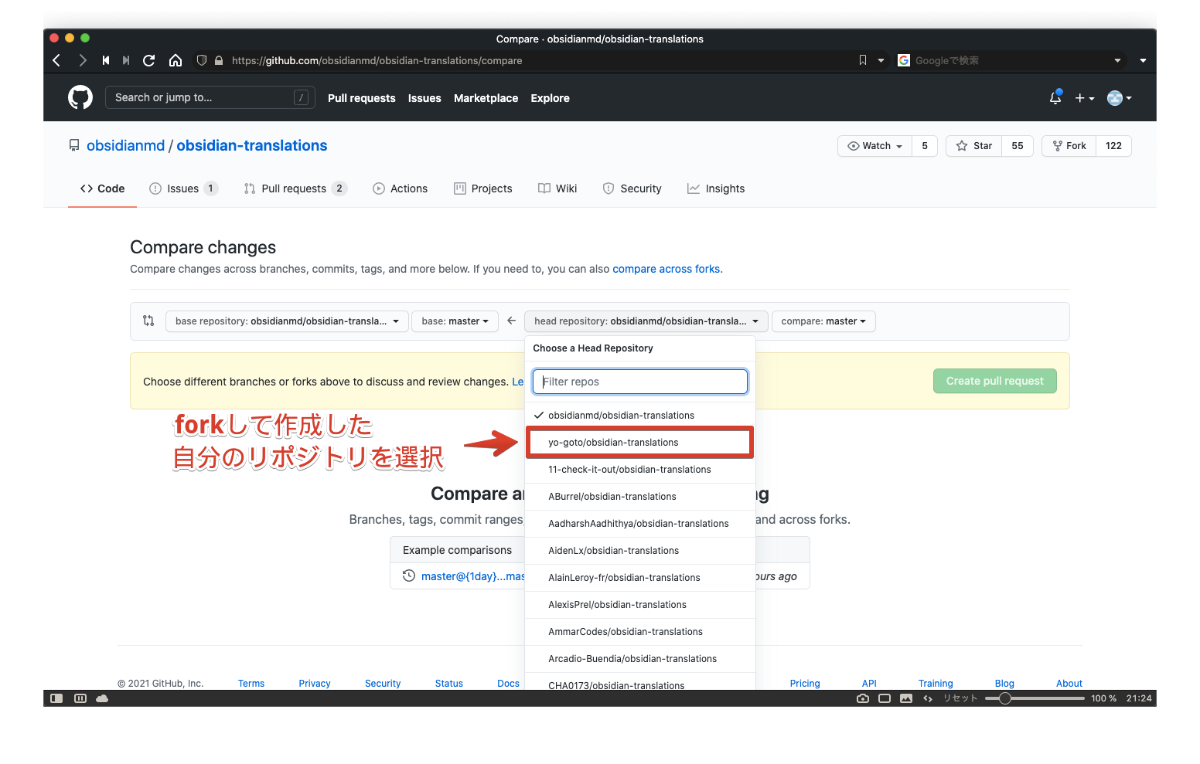Switch to the Security tab
The height and width of the screenshot is (764, 1200).
click(632, 188)
